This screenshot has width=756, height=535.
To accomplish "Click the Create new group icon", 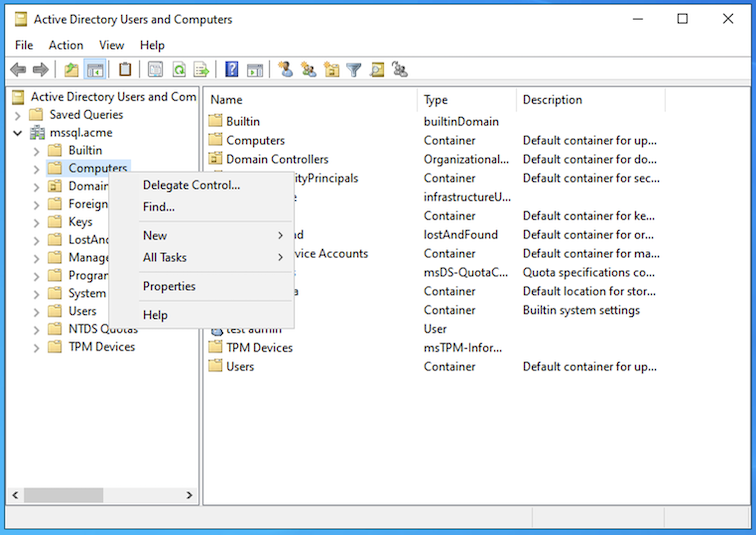I will tap(309, 70).
